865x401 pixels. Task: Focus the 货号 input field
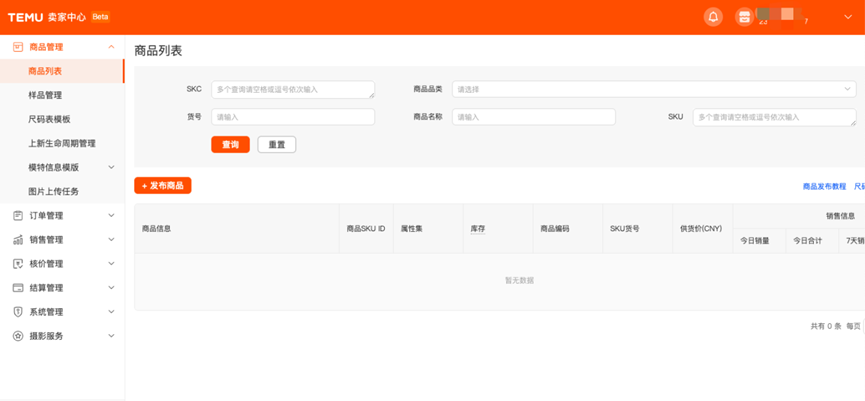293,117
